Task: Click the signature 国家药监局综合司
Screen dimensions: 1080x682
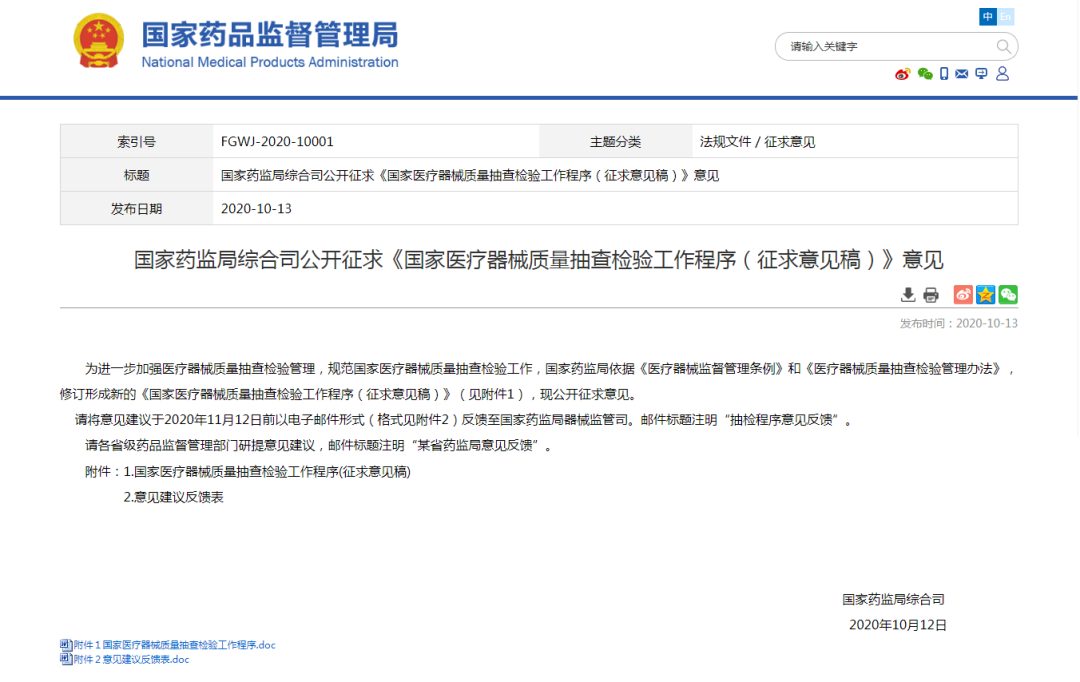Action: [x=893, y=600]
